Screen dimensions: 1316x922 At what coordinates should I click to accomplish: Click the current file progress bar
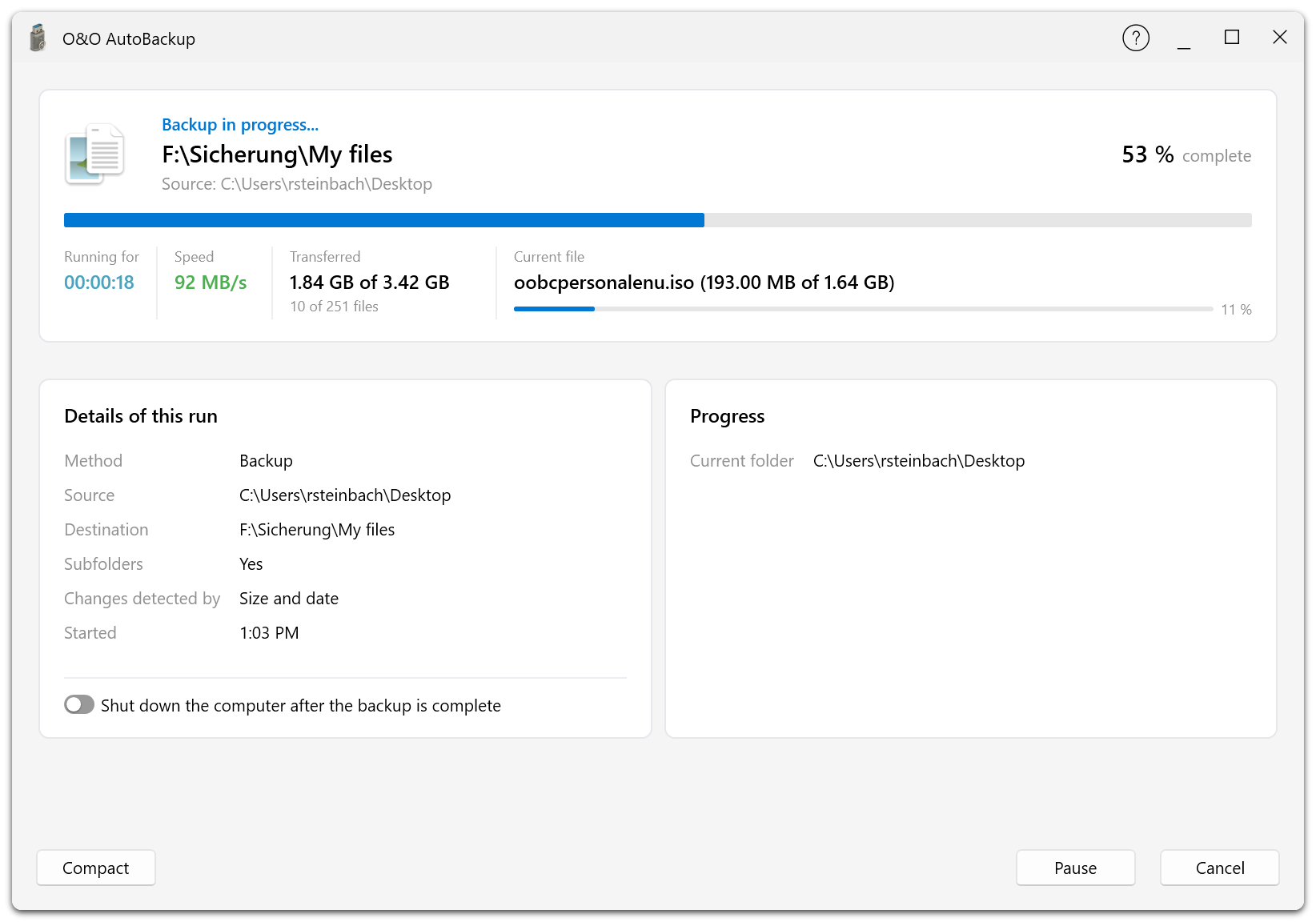pos(863,309)
